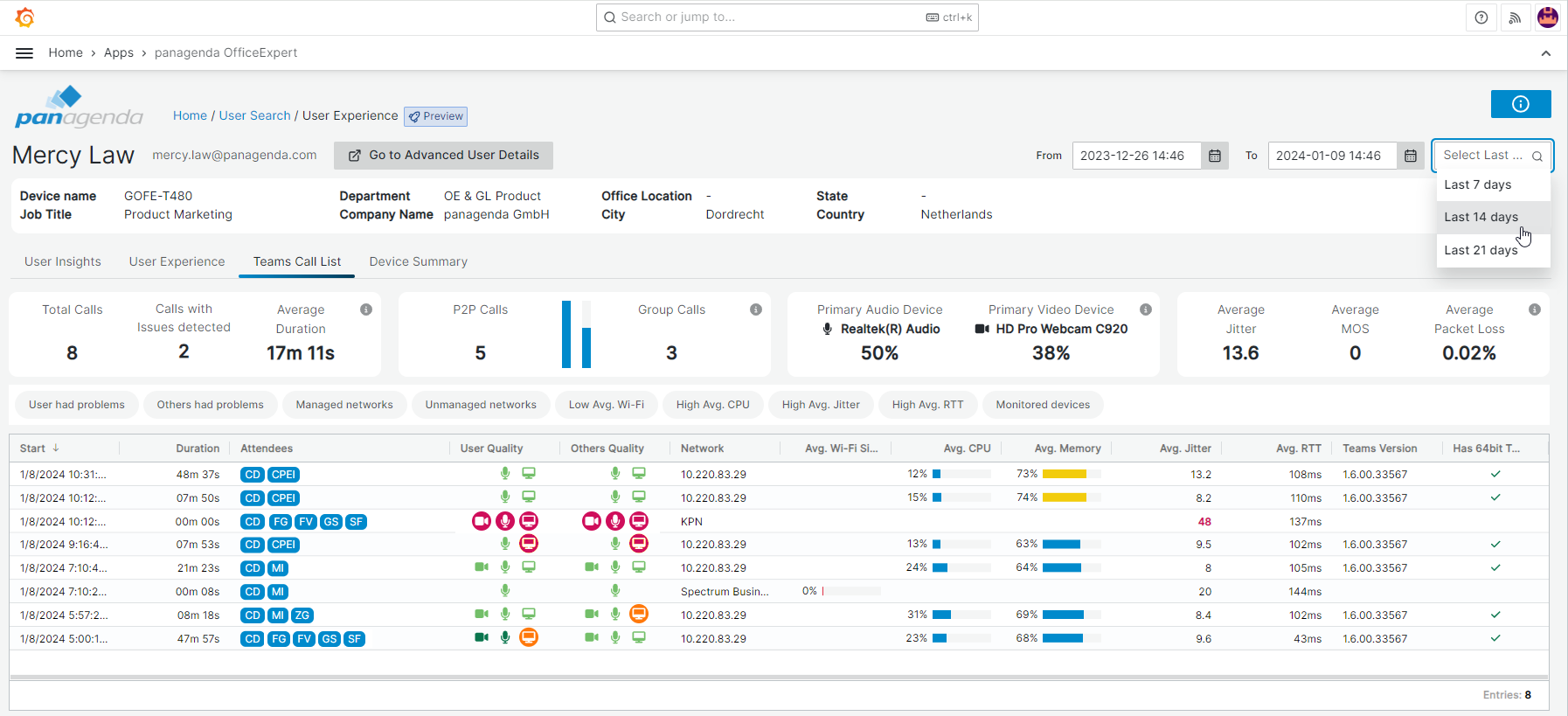Click Go to Advanced User Details button
The image size is (1568, 716).
pos(443,156)
